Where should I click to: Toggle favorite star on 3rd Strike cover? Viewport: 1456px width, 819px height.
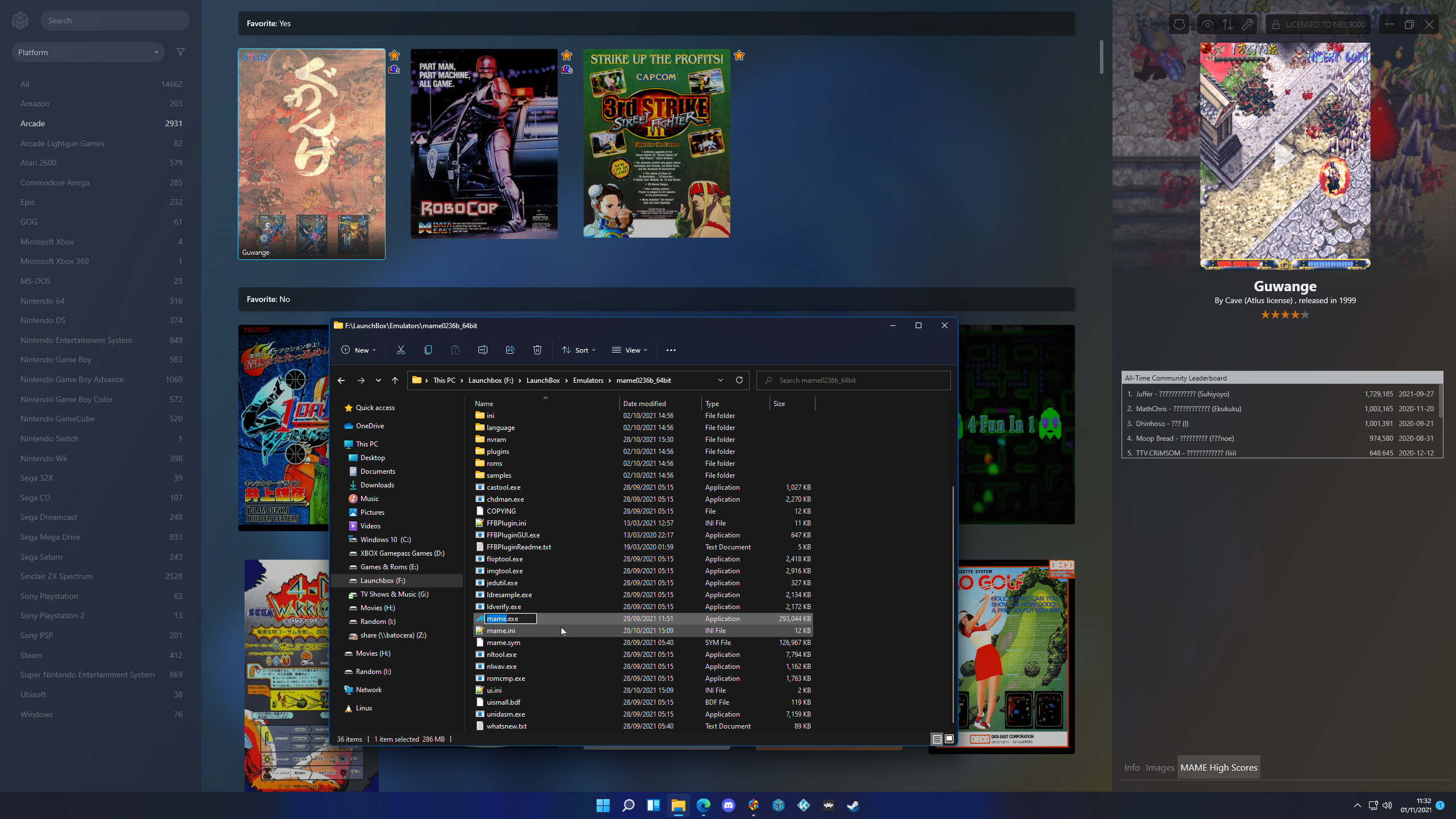pyautogui.click(x=739, y=55)
